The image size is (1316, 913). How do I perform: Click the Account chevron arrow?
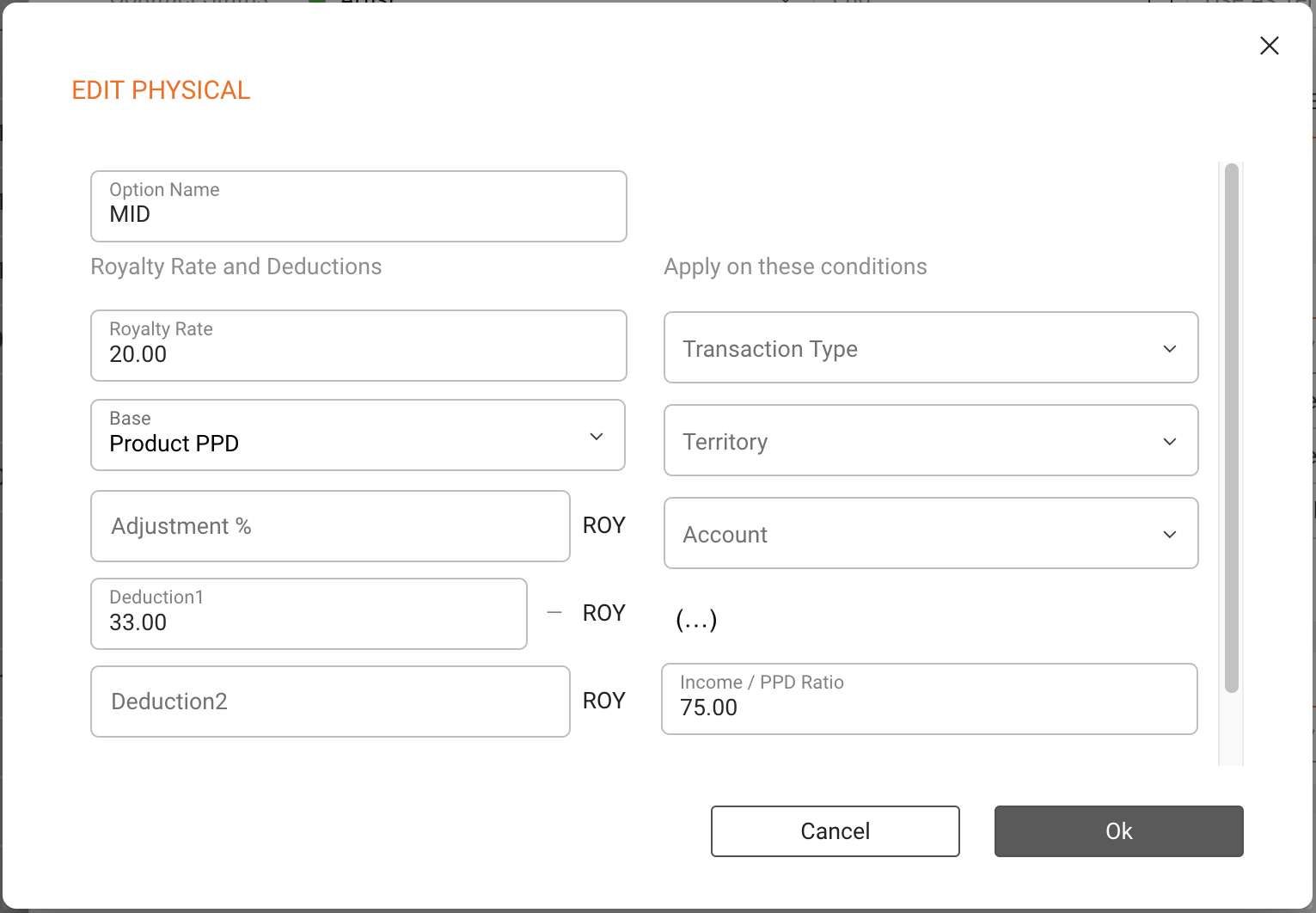(x=1169, y=535)
